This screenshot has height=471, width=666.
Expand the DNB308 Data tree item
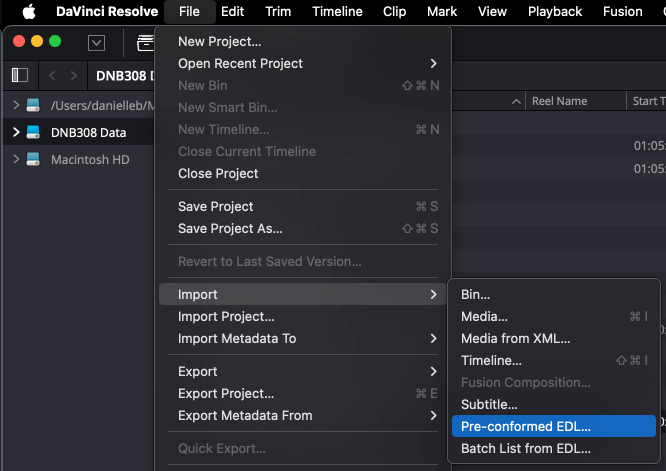click(x=16, y=132)
